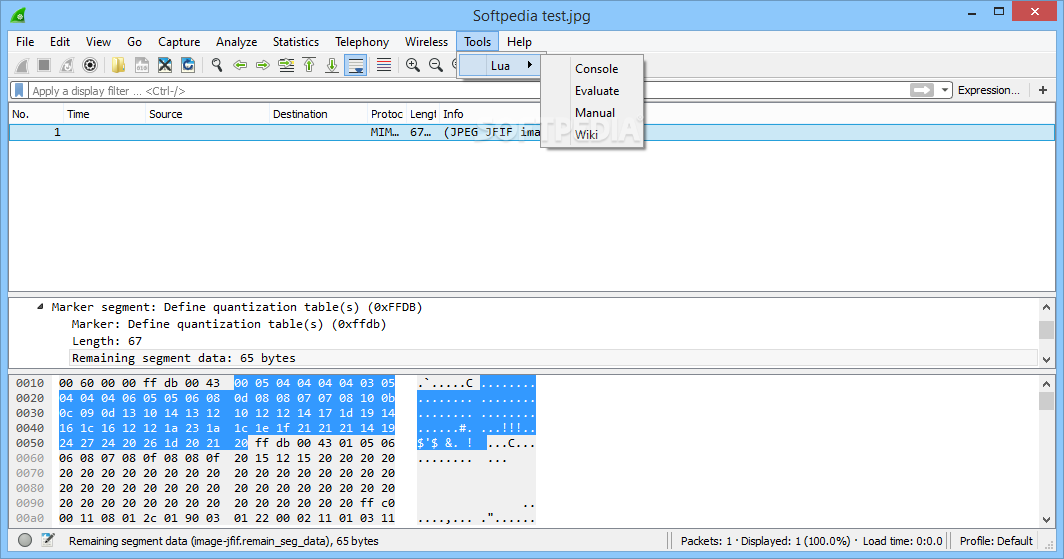Click the packet details scroll up arrow

point(1046,307)
